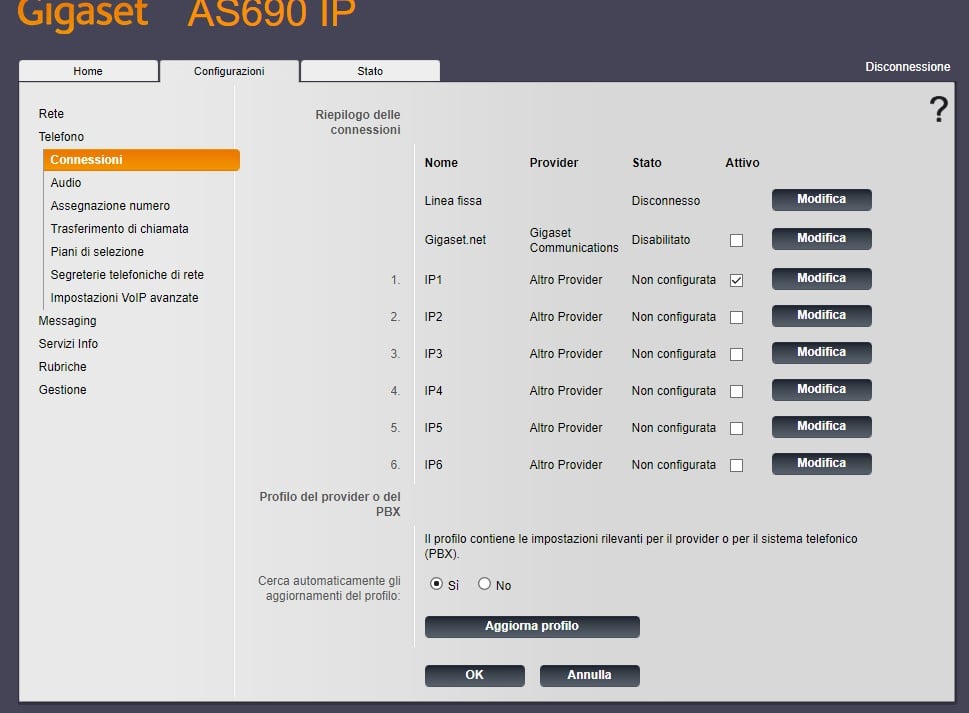
Task: Open Impostazioni VoIP avanzate
Action: pyautogui.click(x=124, y=298)
